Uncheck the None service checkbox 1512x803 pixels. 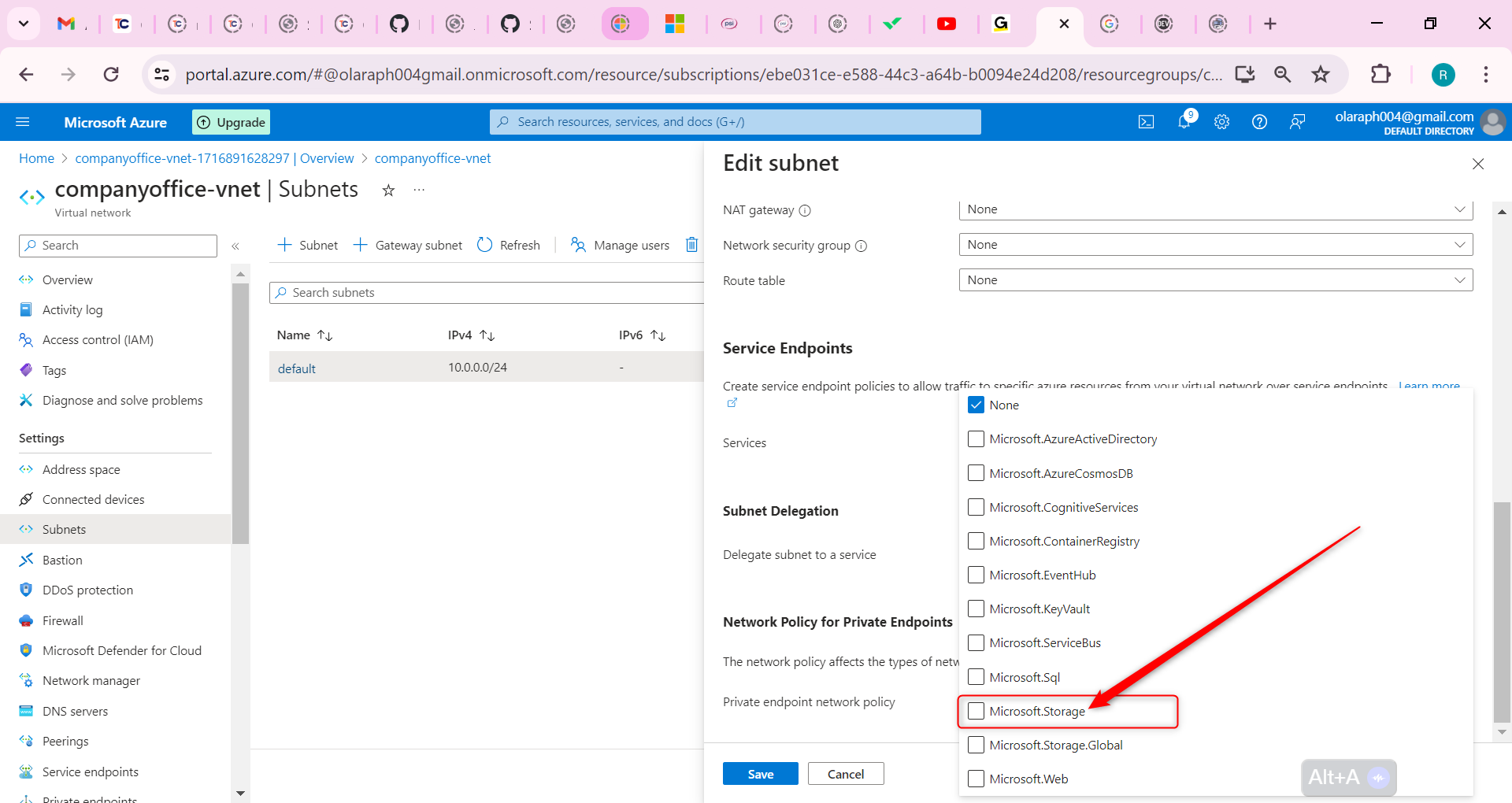(976, 405)
